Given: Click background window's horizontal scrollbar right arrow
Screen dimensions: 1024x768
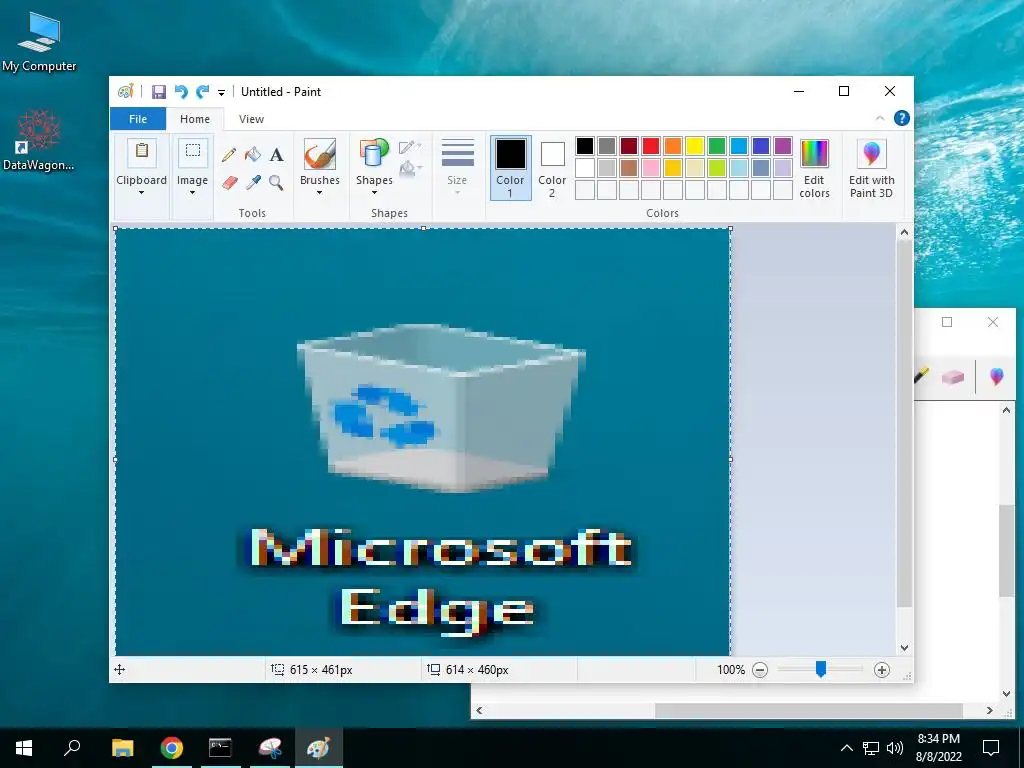Looking at the screenshot, I should (989, 711).
